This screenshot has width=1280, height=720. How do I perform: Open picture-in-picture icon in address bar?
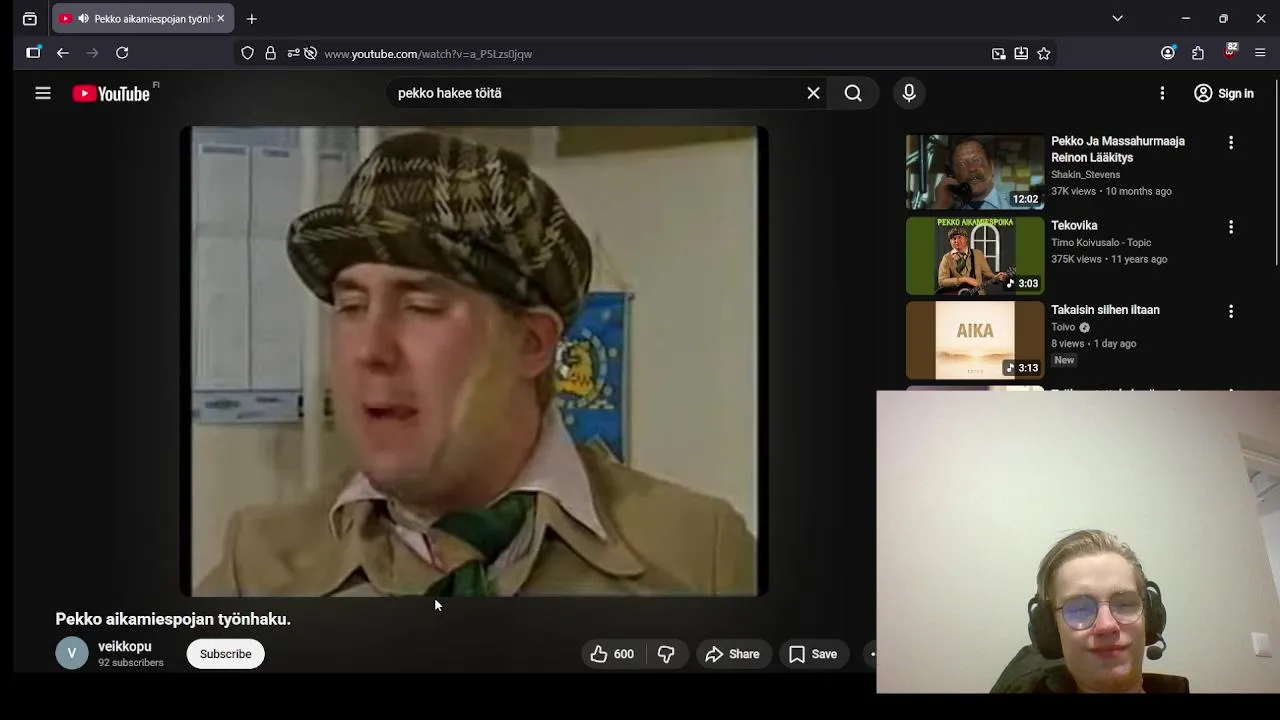998,54
